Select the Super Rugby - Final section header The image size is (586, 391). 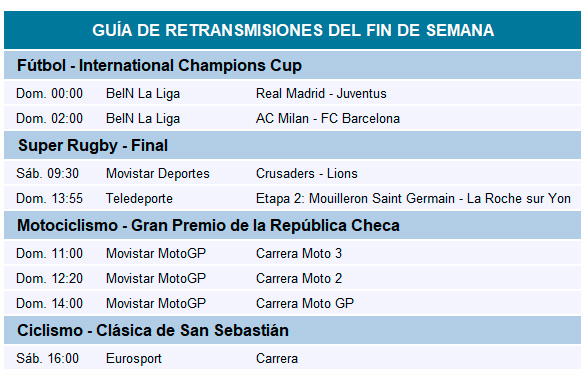point(93,145)
